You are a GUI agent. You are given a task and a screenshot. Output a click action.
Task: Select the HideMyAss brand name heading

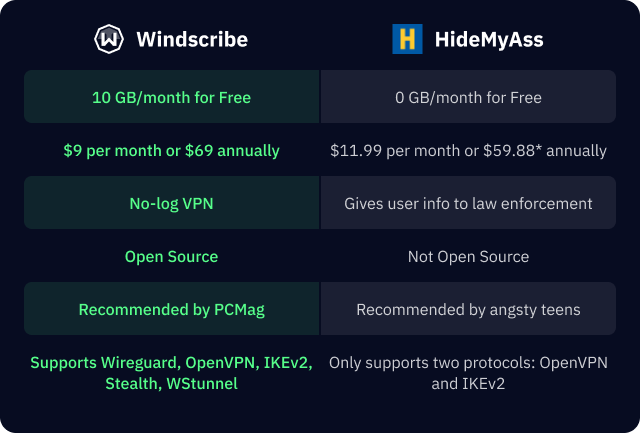click(489, 40)
